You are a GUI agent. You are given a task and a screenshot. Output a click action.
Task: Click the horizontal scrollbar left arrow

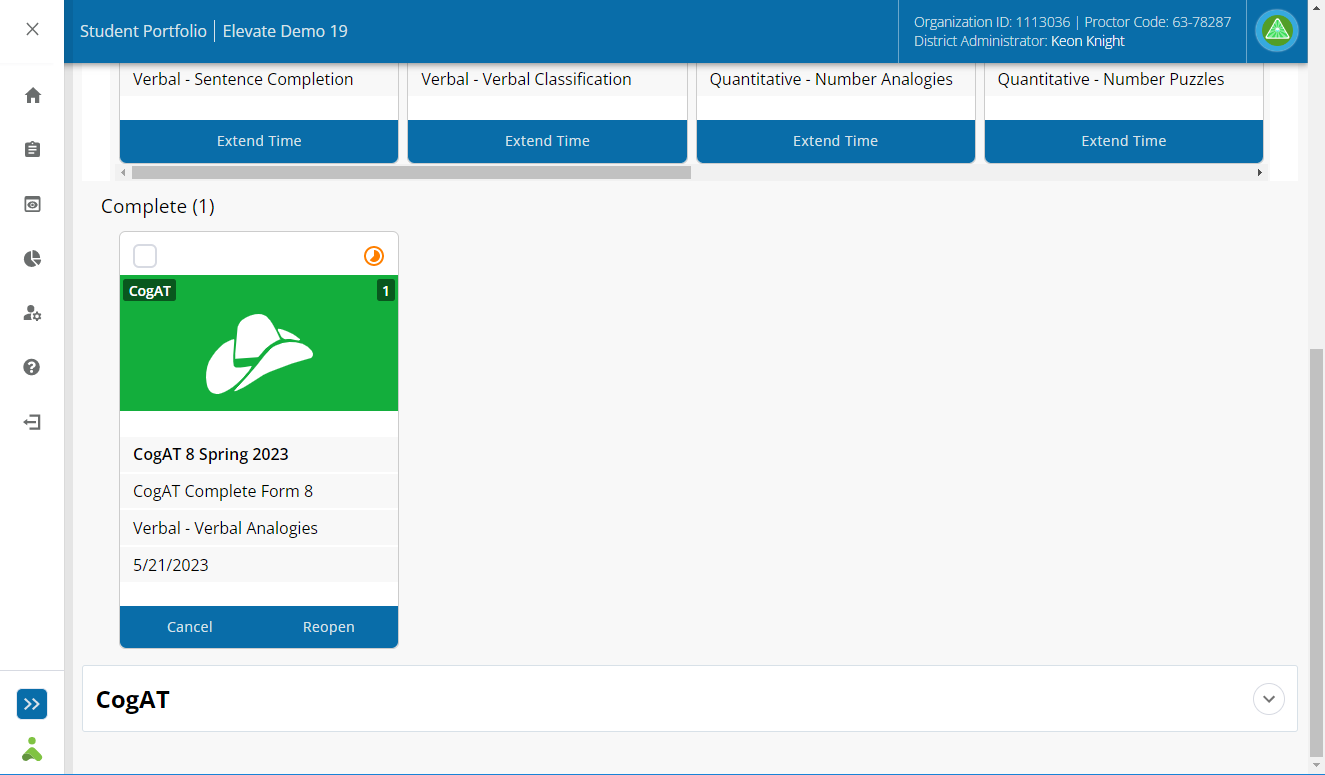[x=124, y=173]
